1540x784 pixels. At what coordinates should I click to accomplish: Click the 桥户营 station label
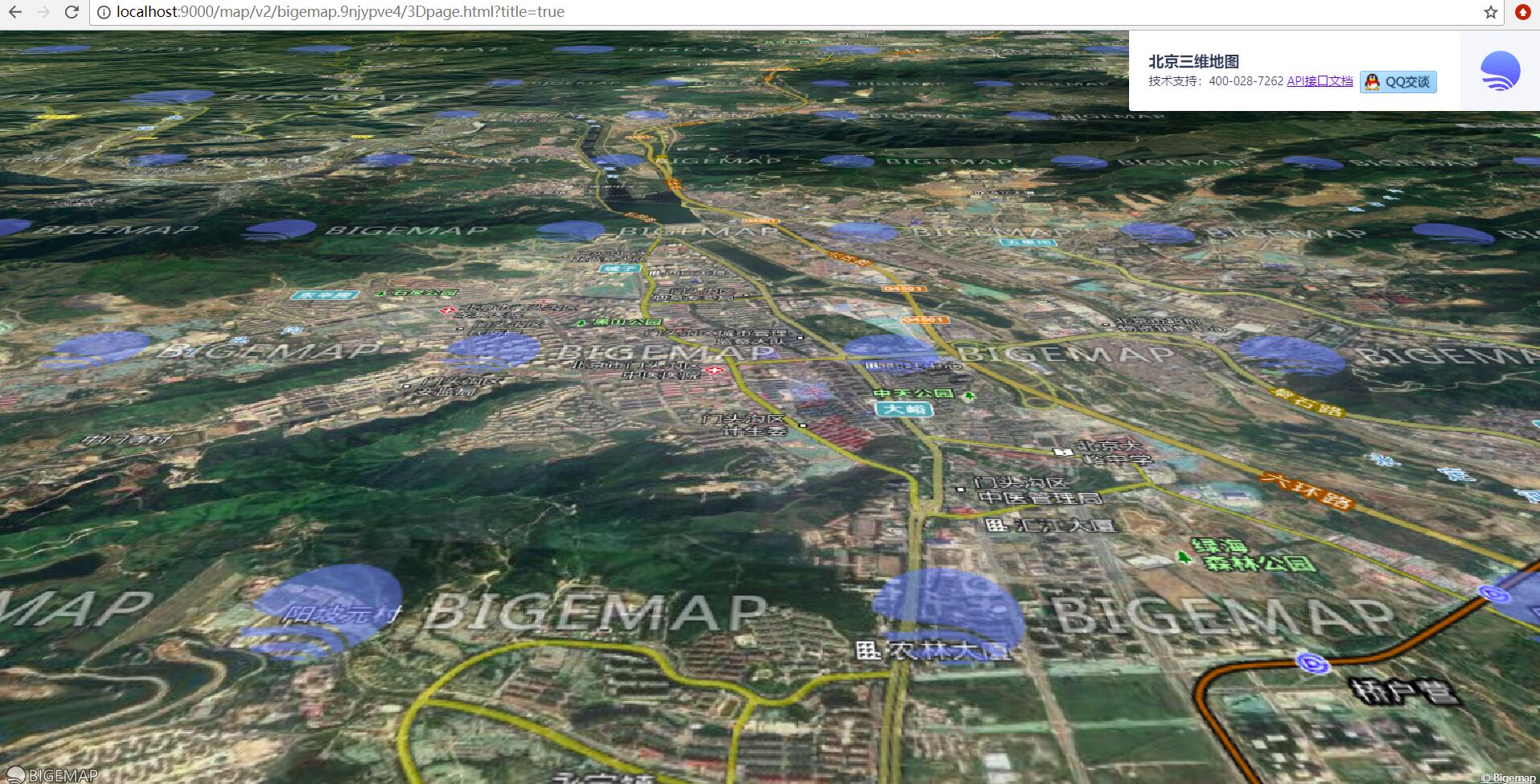pyautogui.click(x=1405, y=692)
